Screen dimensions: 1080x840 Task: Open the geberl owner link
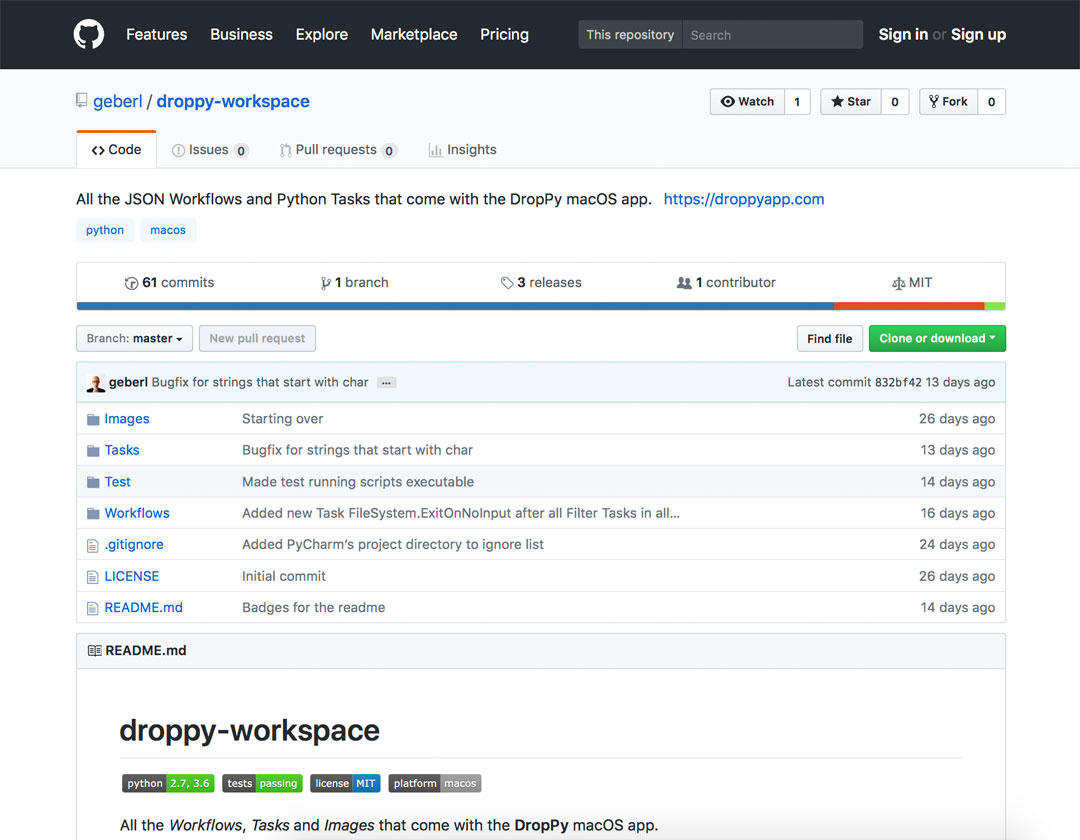pyautogui.click(x=117, y=101)
